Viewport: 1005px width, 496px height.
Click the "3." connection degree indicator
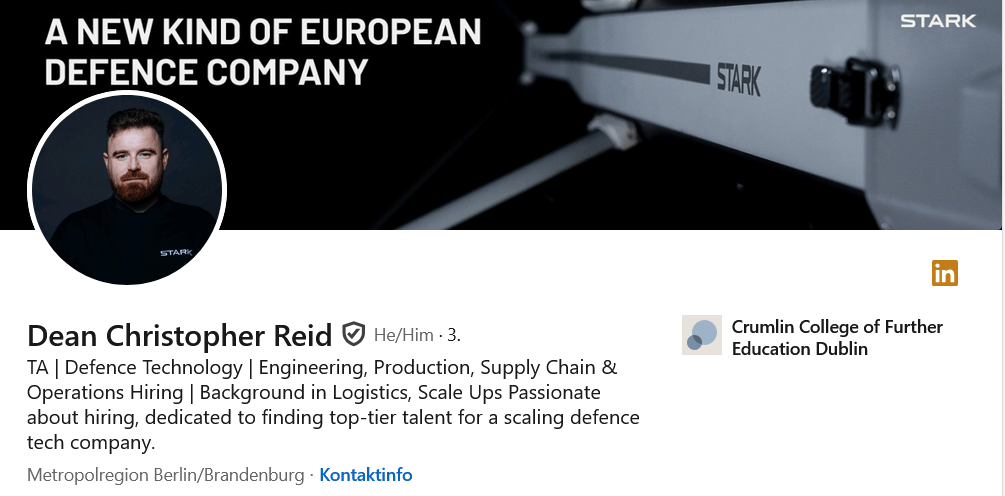(453, 334)
